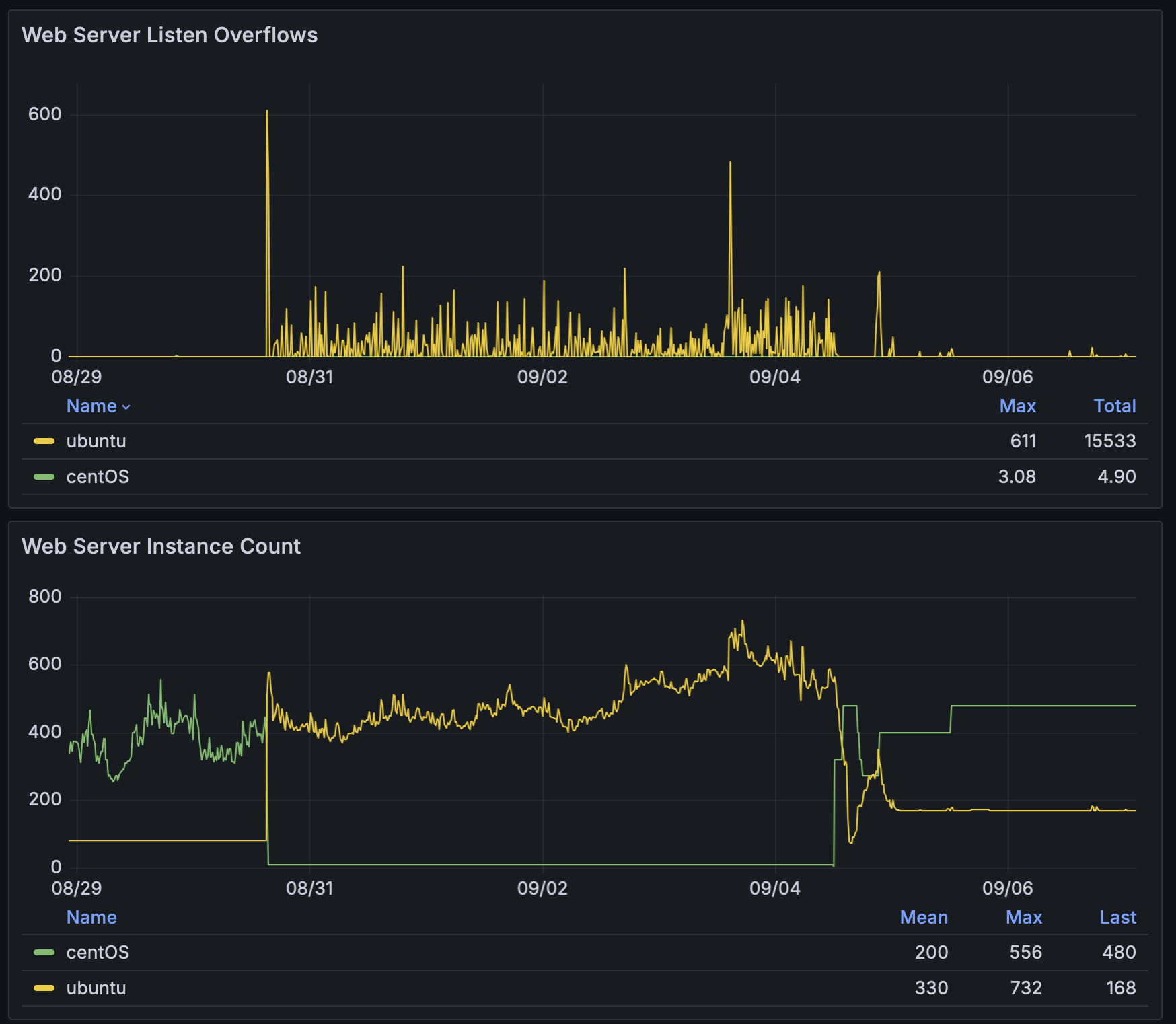Click centOS max value 3.08

[1017, 477]
